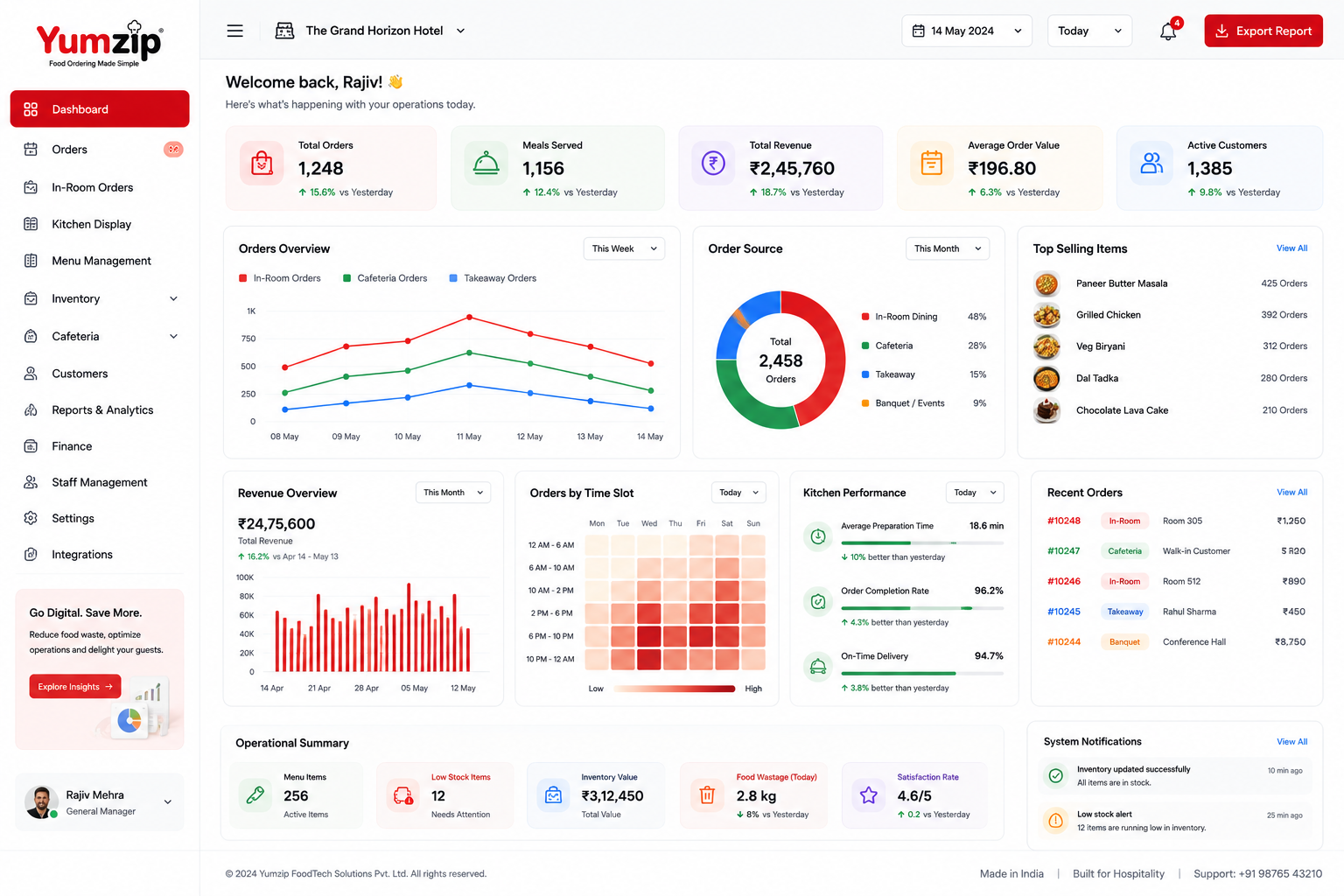The height and width of the screenshot is (896, 1344).
Task: Open the 14 May 2024 date picker
Action: click(x=967, y=31)
